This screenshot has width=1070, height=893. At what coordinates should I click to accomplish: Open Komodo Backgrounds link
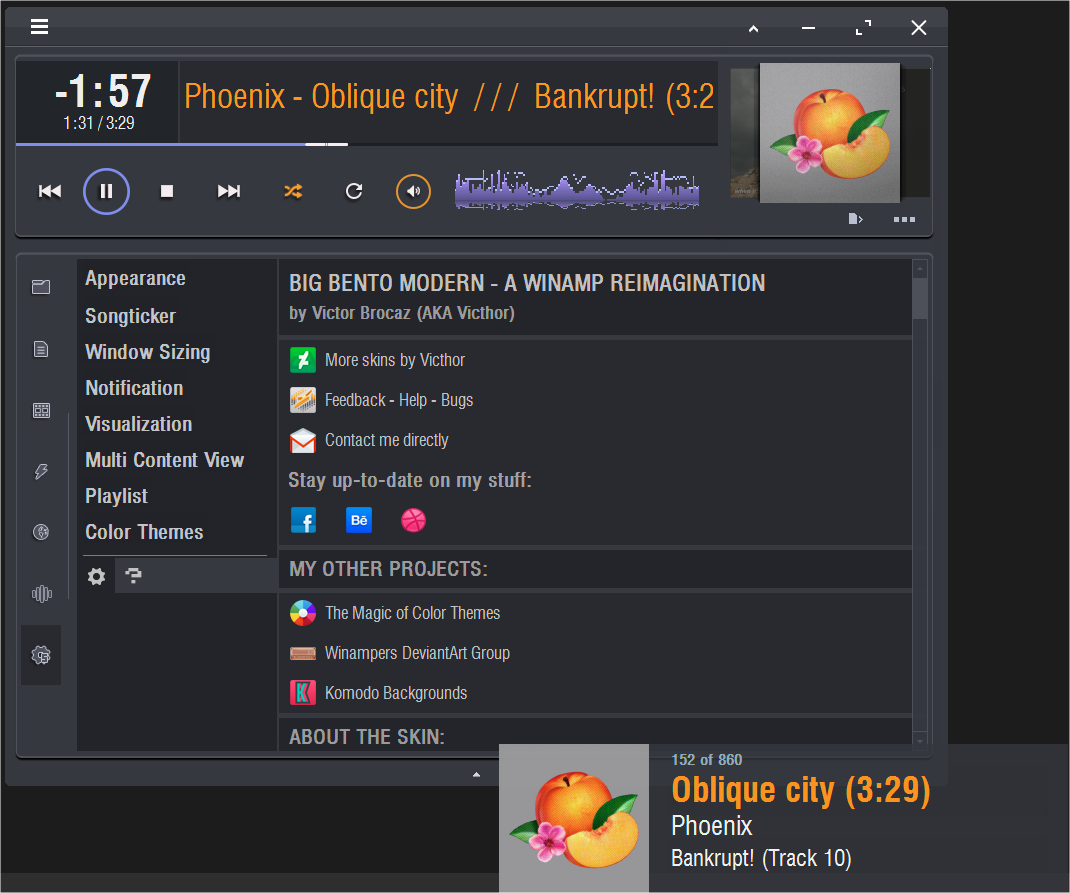(396, 693)
